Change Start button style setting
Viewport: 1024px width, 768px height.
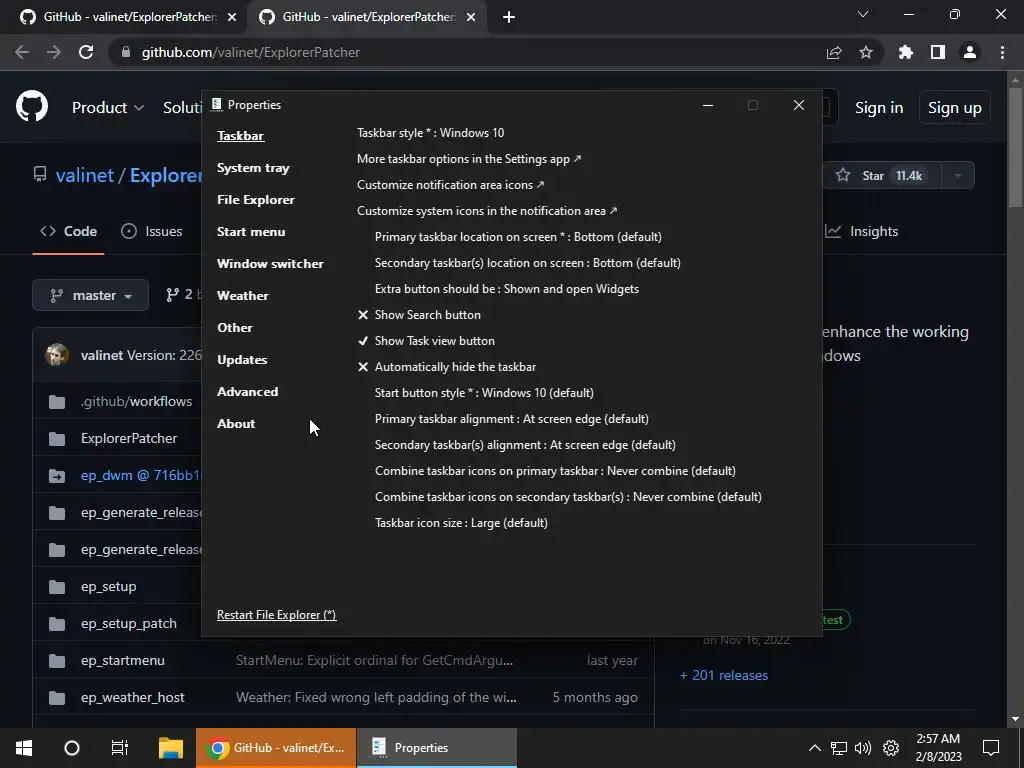pos(484,393)
